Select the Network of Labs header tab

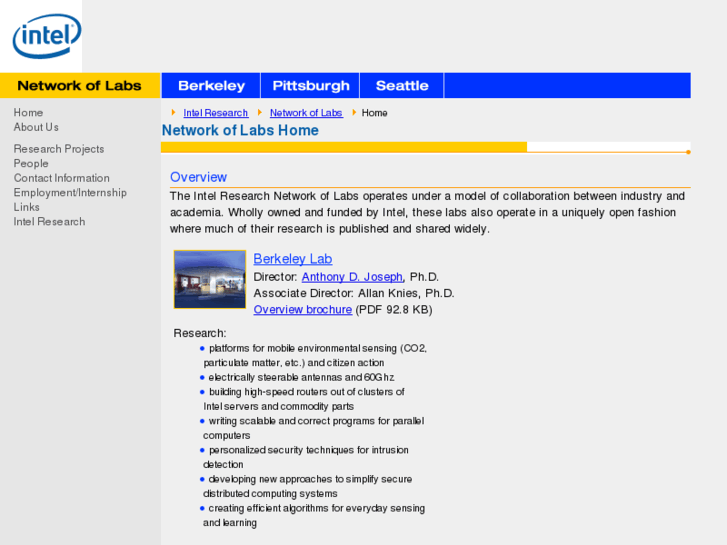[x=80, y=85]
